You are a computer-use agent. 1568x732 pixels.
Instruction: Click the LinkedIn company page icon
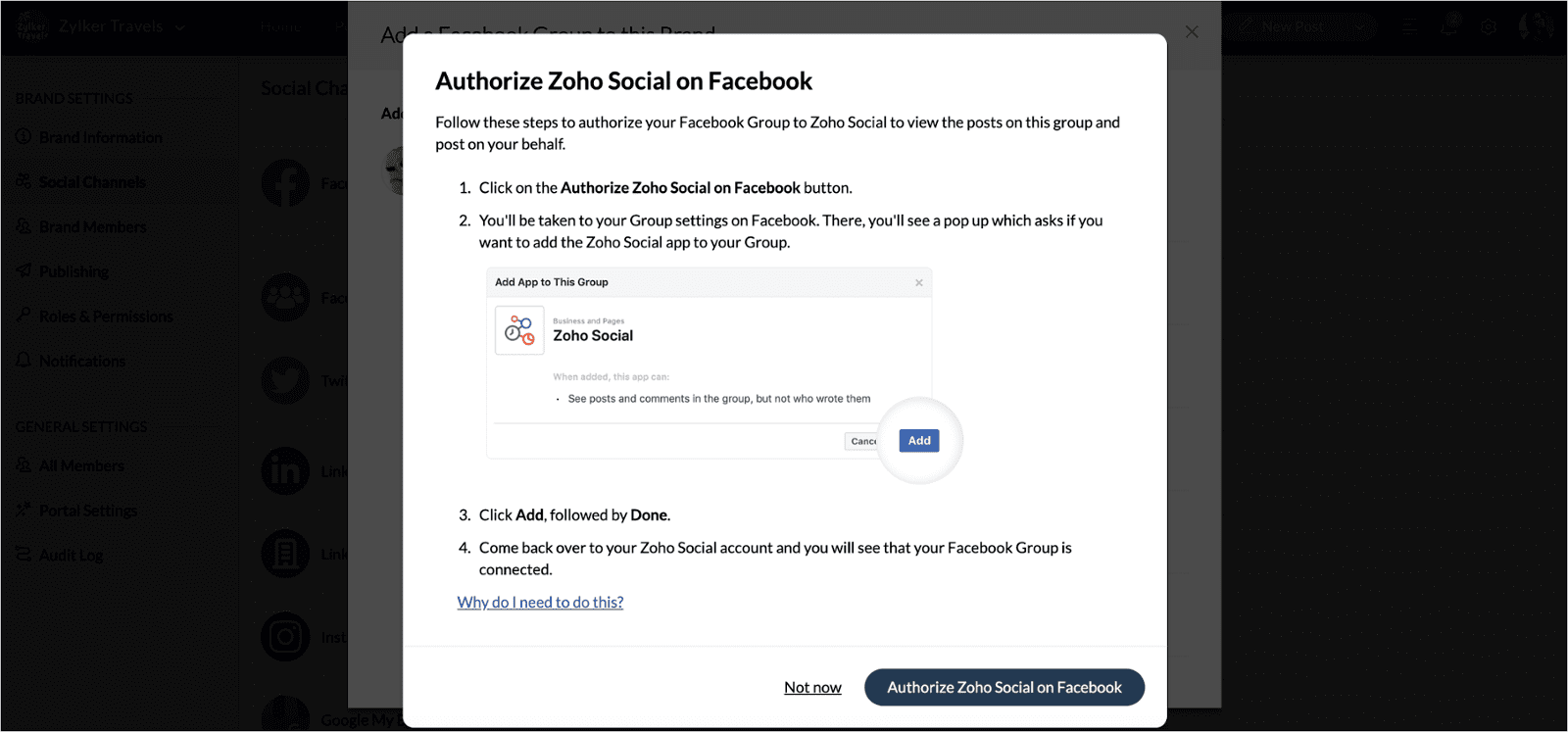285,554
